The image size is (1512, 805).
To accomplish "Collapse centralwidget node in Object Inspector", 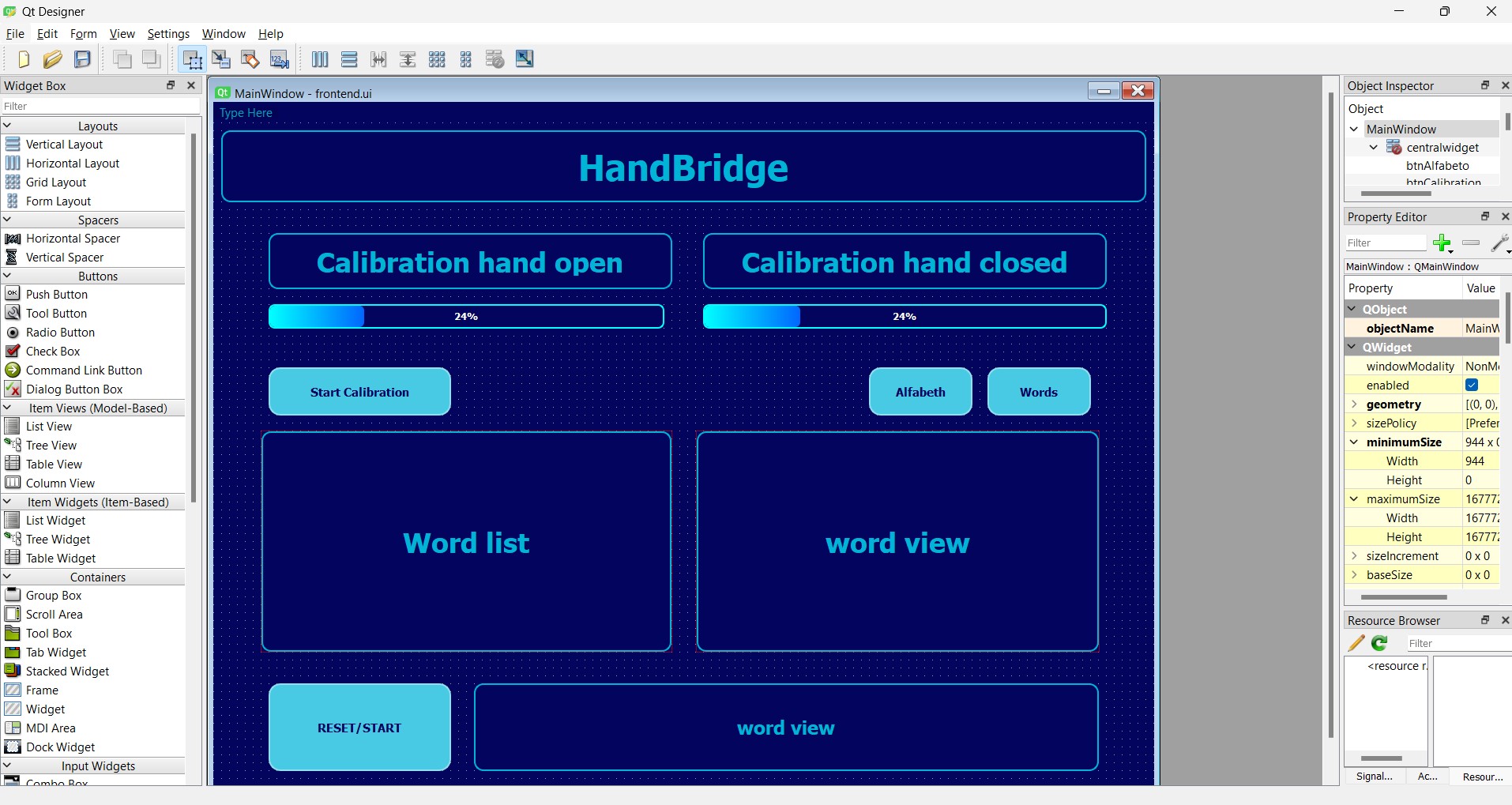I will point(1374,147).
